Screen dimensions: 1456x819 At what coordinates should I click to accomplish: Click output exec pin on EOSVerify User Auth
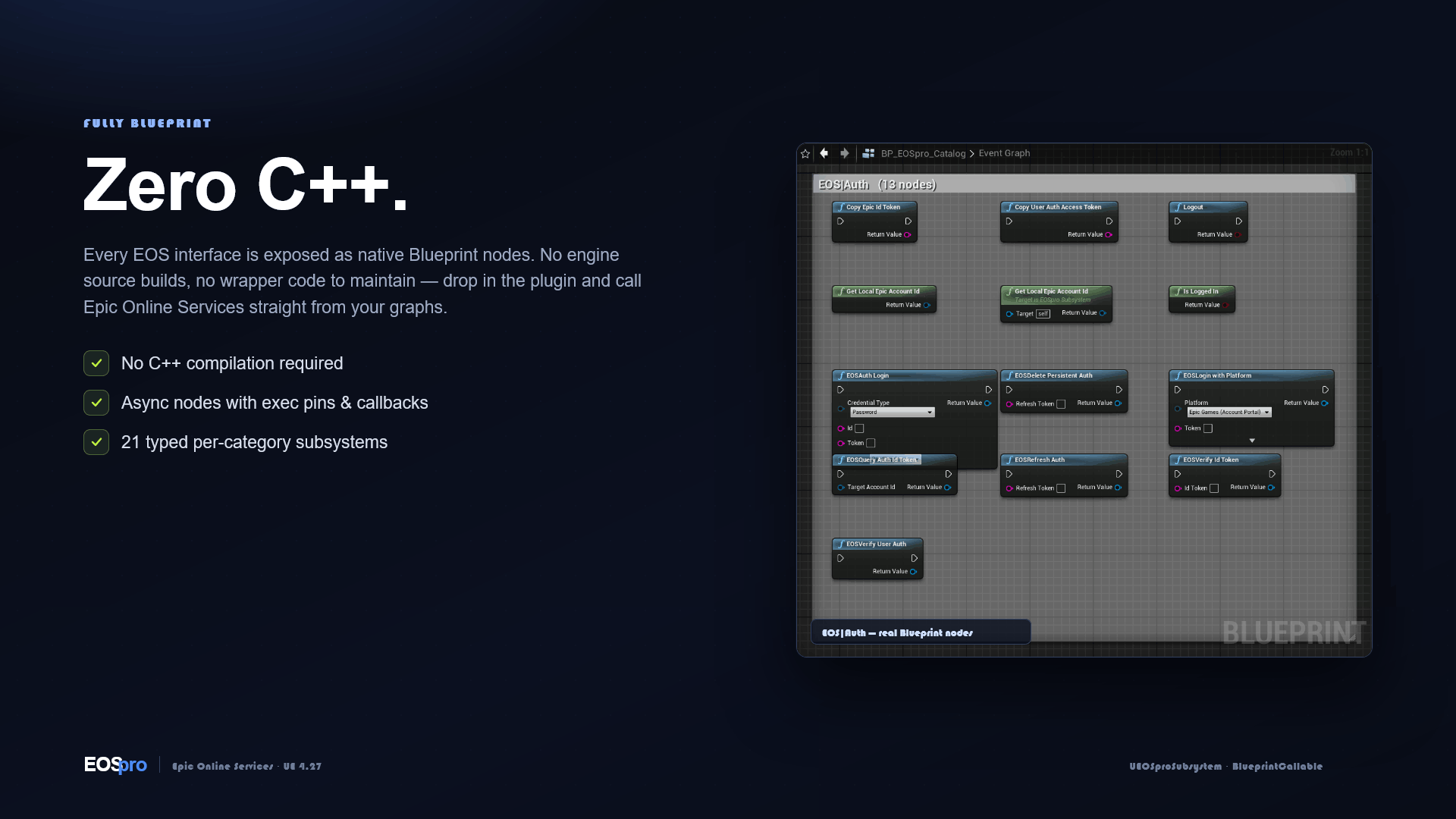click(914, 558)
